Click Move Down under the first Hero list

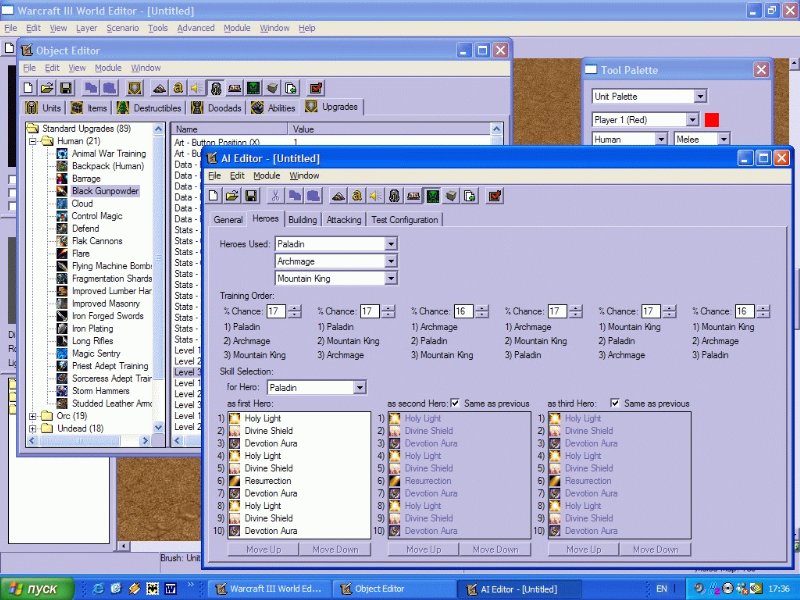[x=335, y=549]
